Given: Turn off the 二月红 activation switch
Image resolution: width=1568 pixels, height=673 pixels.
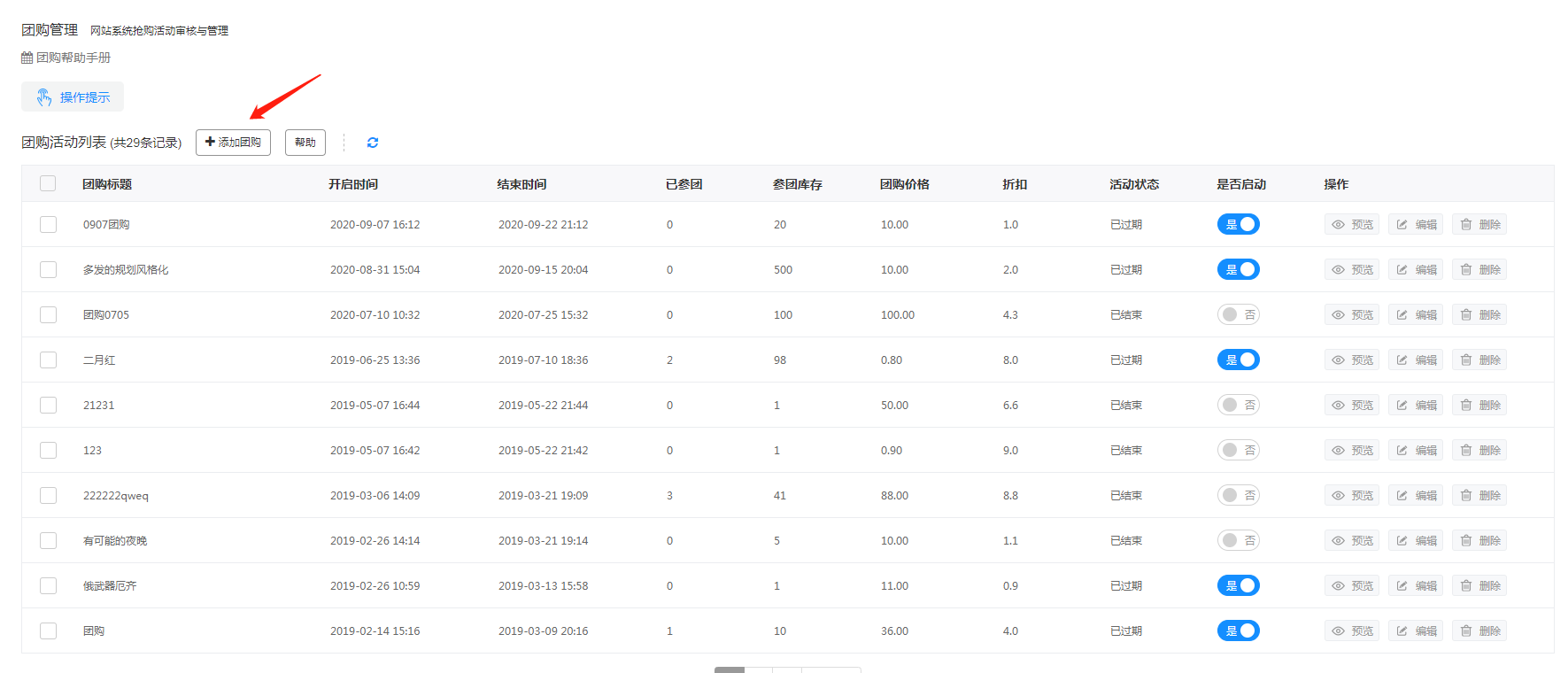Looking at the screenshot, I should pos(1238,360).
